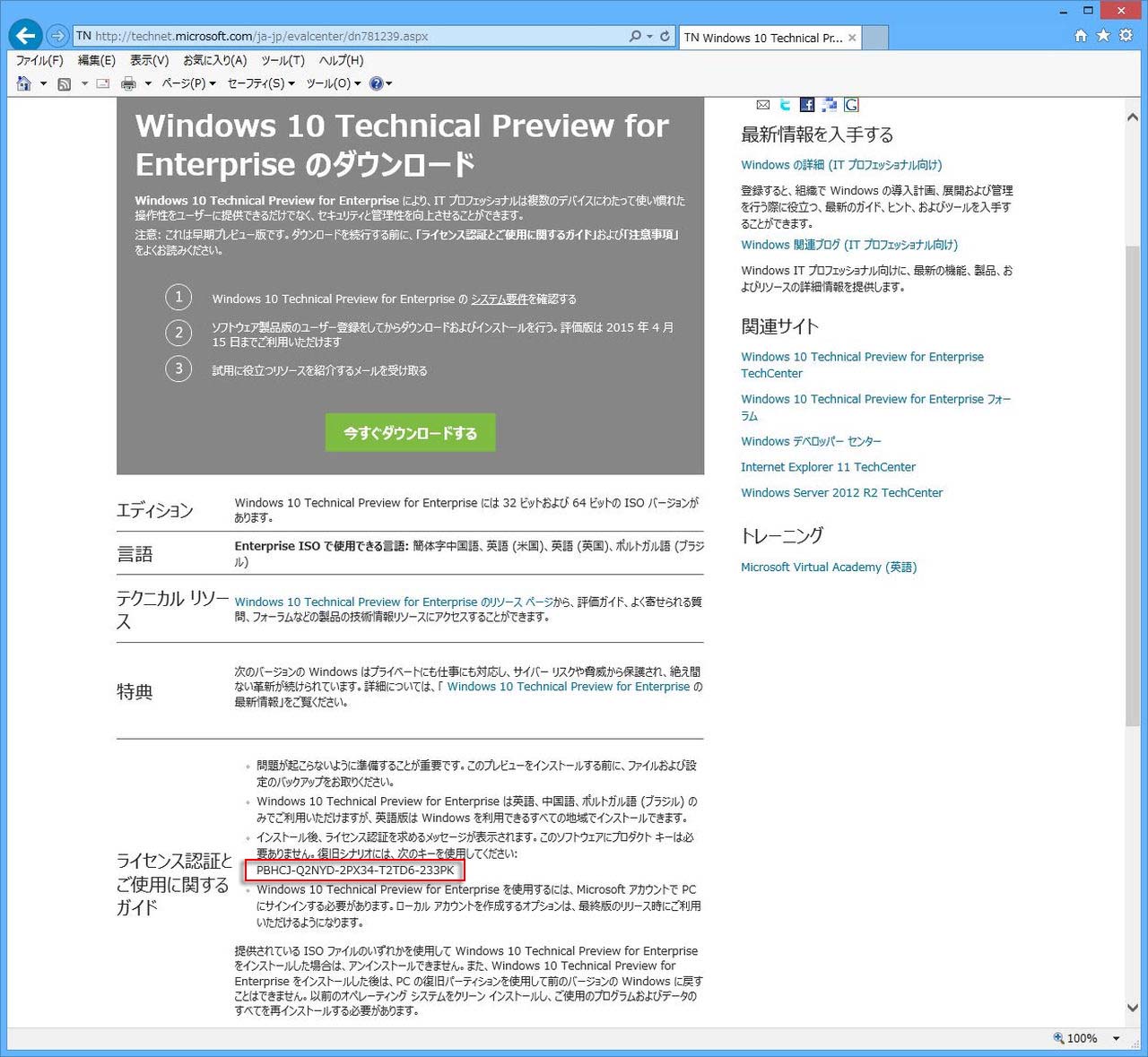Refresh the page with reload icon

coord(665,37)
